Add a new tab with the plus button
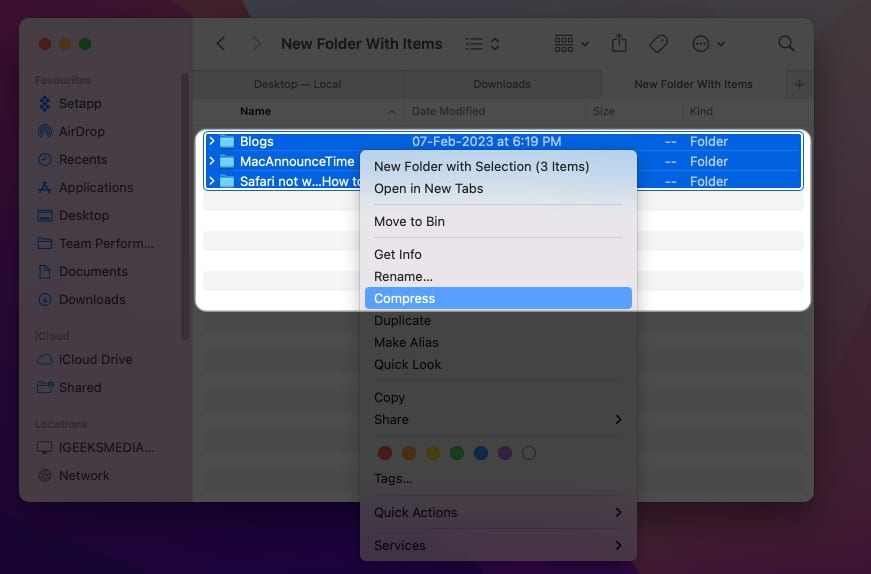The width and height of the screenshot is (871, 574). 799,84
